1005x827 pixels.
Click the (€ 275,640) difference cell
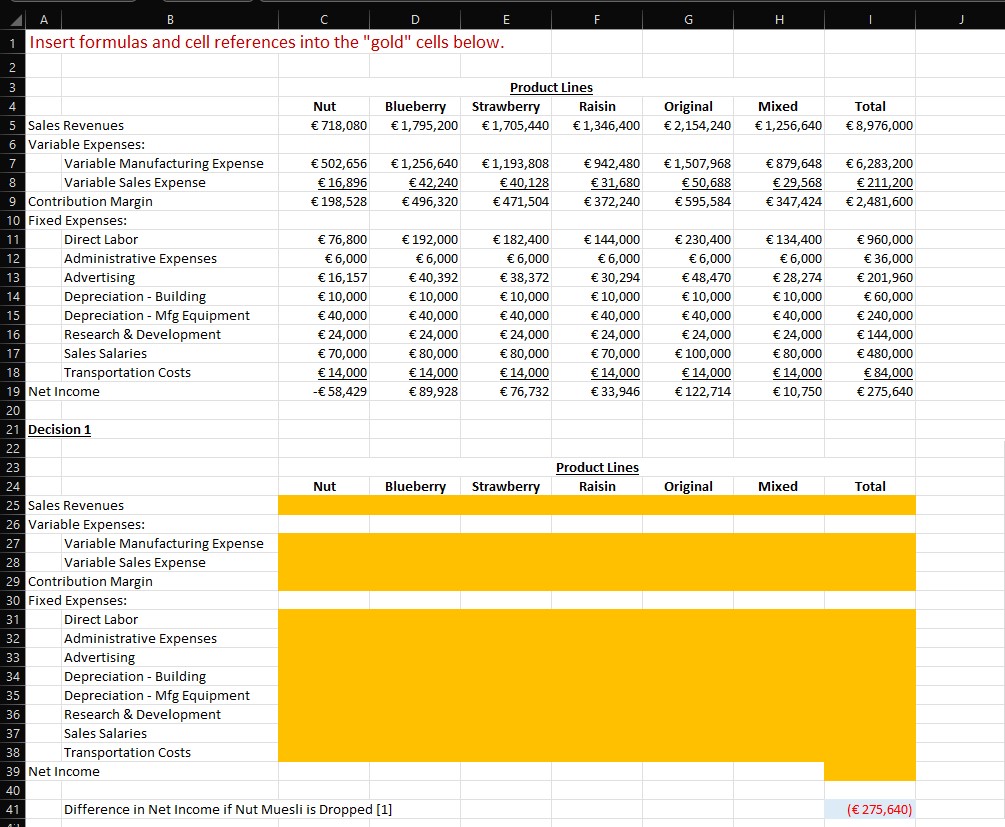870,809
